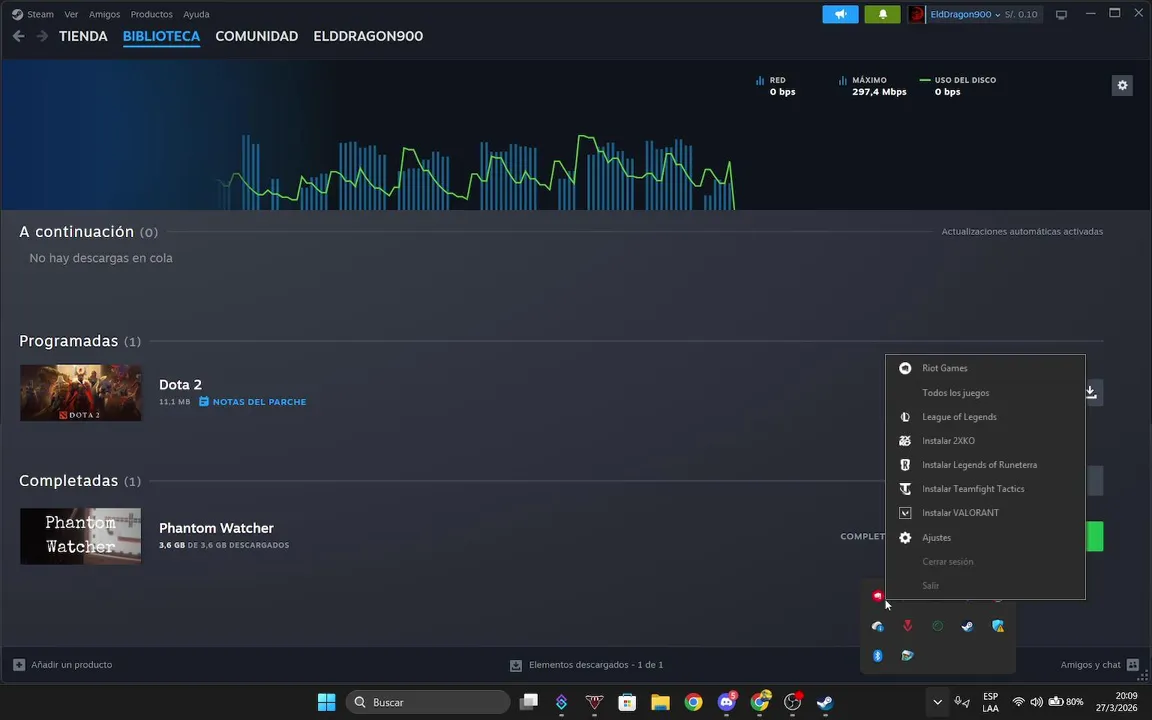Open the Phantom Watcher thumbnail

81,536
